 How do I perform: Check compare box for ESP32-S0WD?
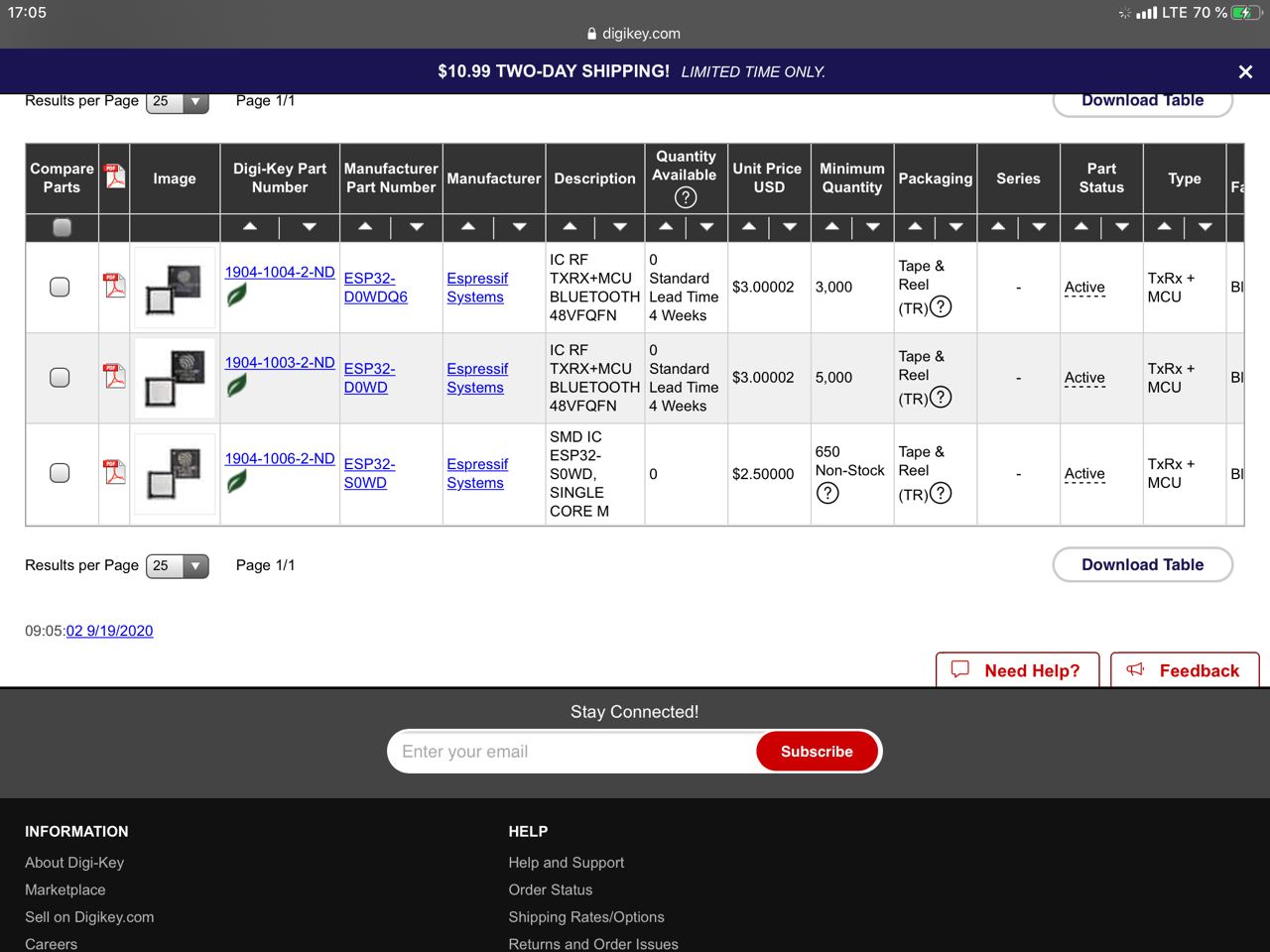pyautogui.click(x=60, y=472)
